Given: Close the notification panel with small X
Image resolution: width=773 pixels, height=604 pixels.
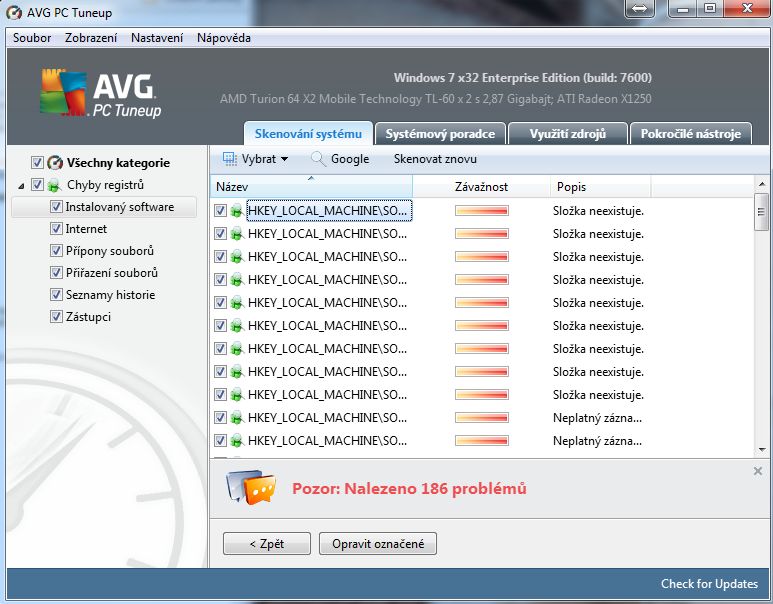Looking at the screenshot, I should pos(757,470).
